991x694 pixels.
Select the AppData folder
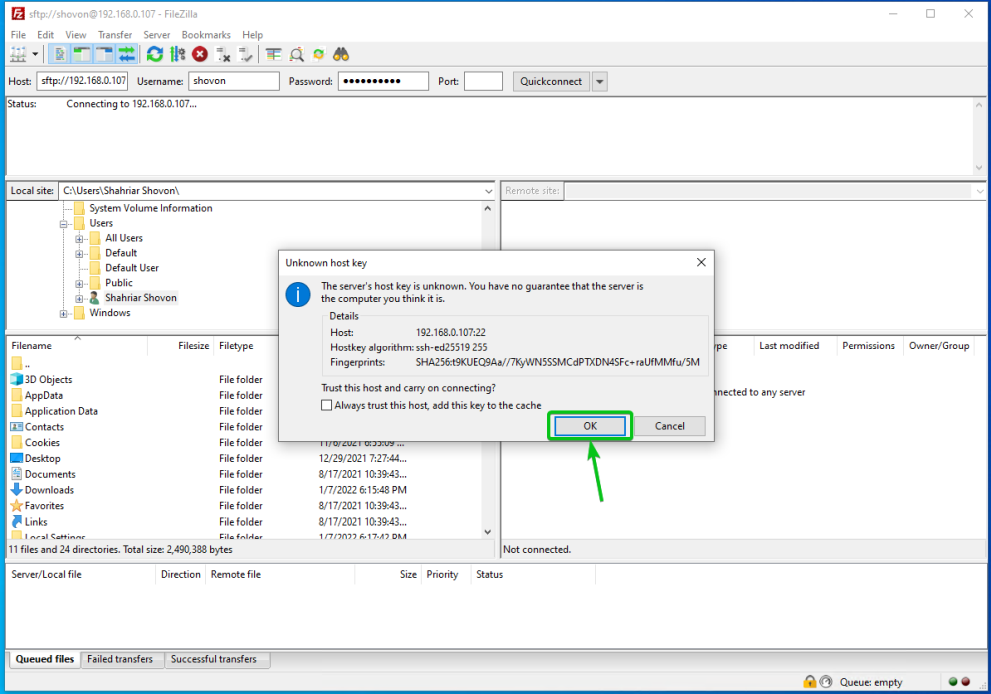pyautogui.click(x=44, y=395)
